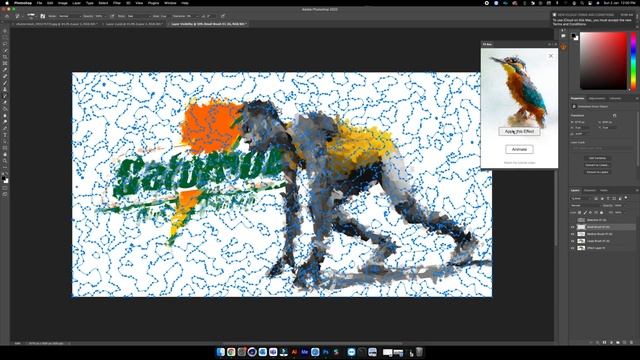This screenshot has width=640, height=360.
Task: Open the layer blend mode dropdown
Action: [x=585, y=205]
